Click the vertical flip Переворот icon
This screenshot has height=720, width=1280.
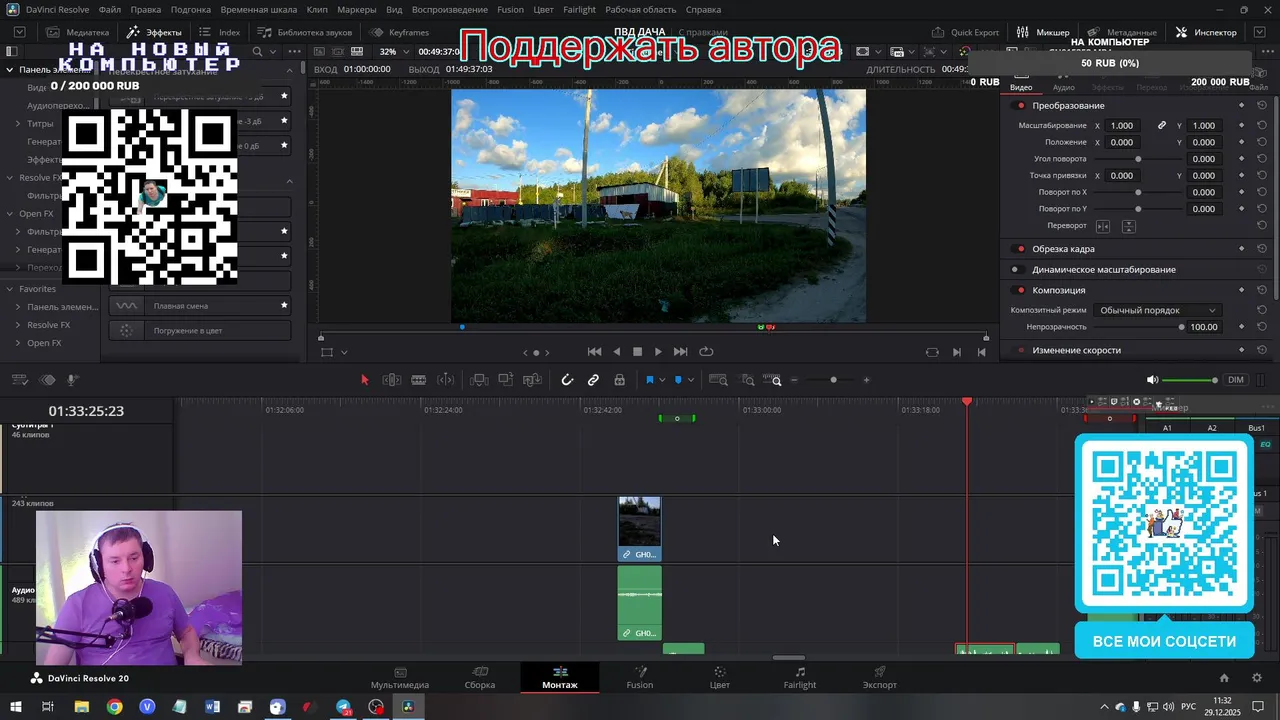click(x=1128, y=226)
